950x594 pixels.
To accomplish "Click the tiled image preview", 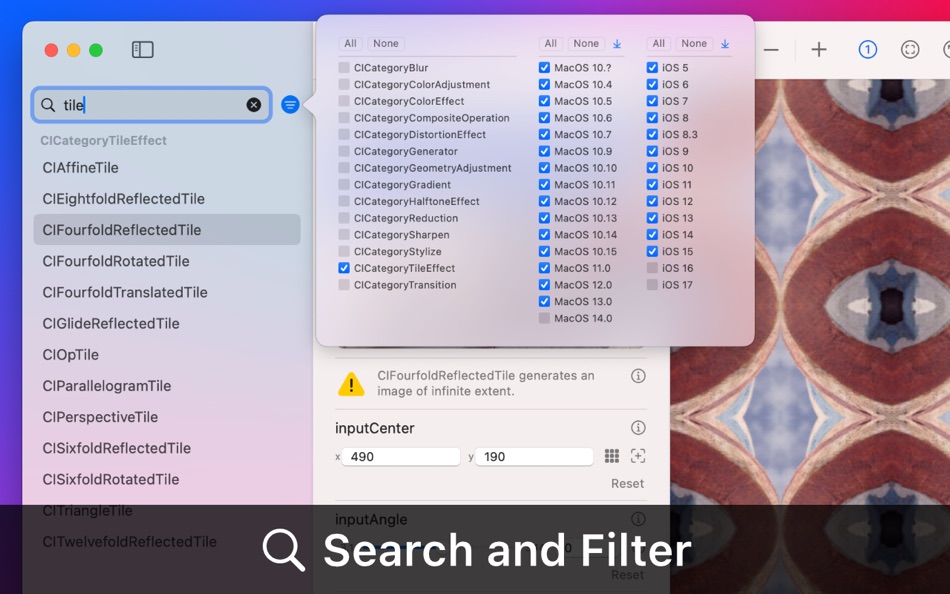I will (x=810, y=336).
